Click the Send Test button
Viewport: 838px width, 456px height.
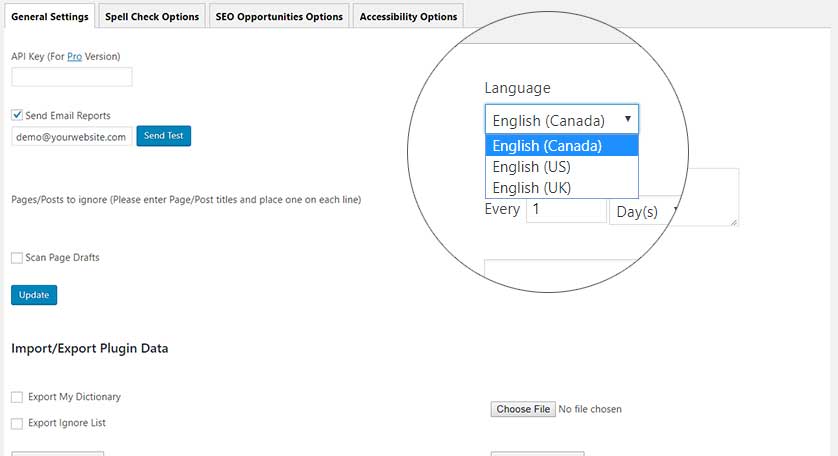164,136
